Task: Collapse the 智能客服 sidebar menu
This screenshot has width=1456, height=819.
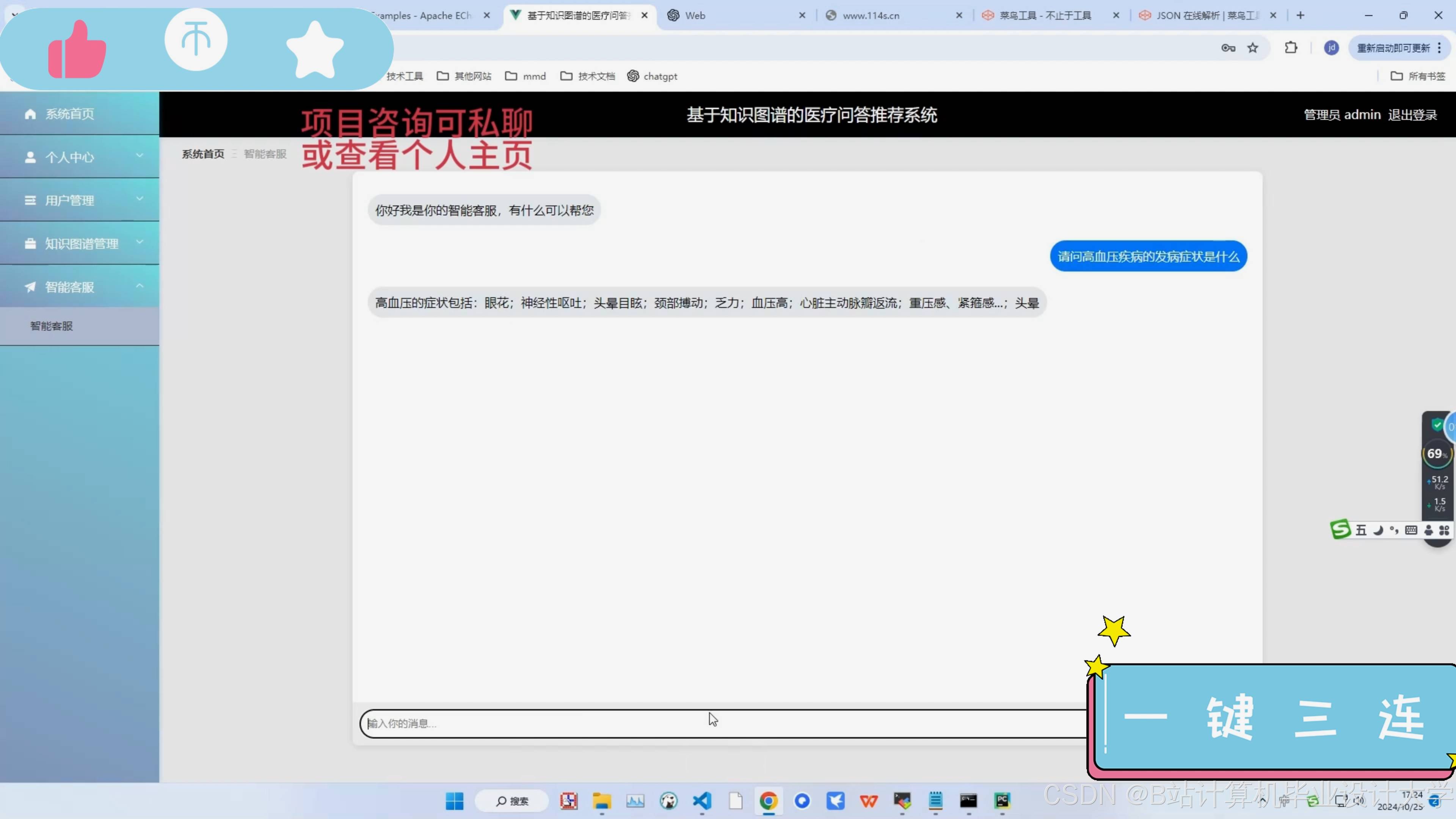Action: coord(79,287)
